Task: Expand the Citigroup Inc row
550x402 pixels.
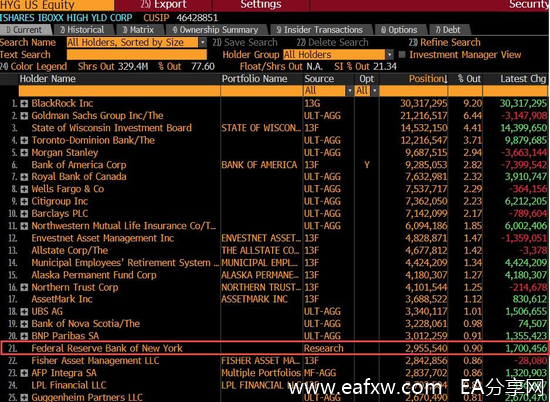Action: tap(24, 201)
